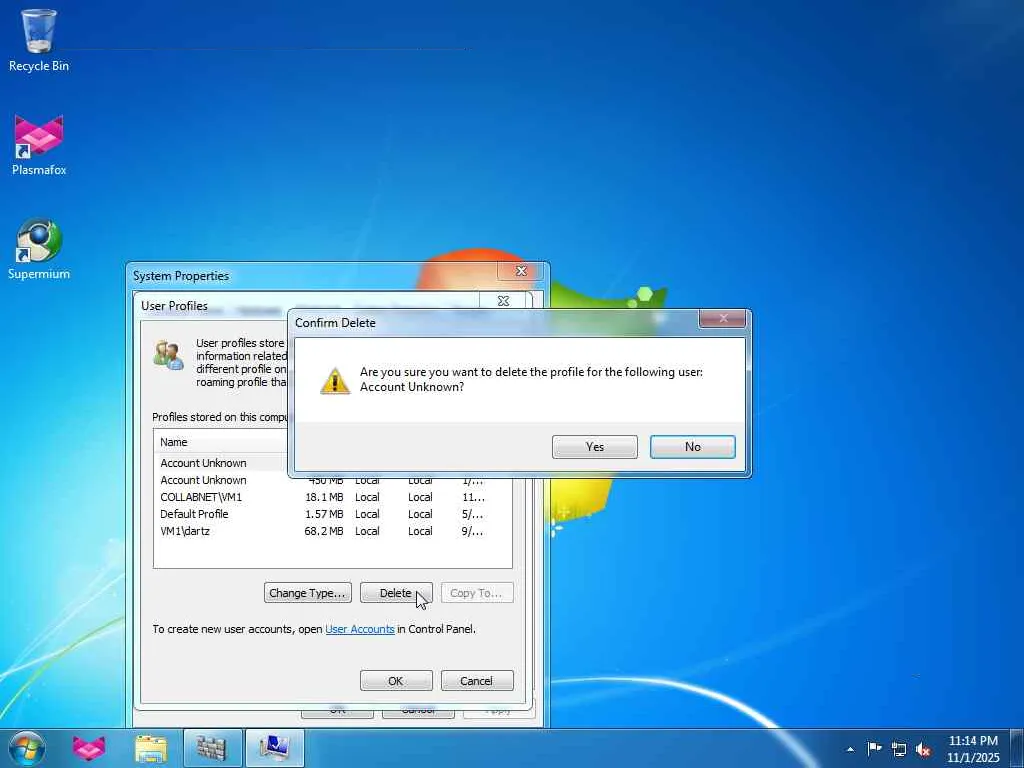Viewport: 1024px width, 768px height.
Task: Open the User Accounts link
Action: tap(360, 629)
